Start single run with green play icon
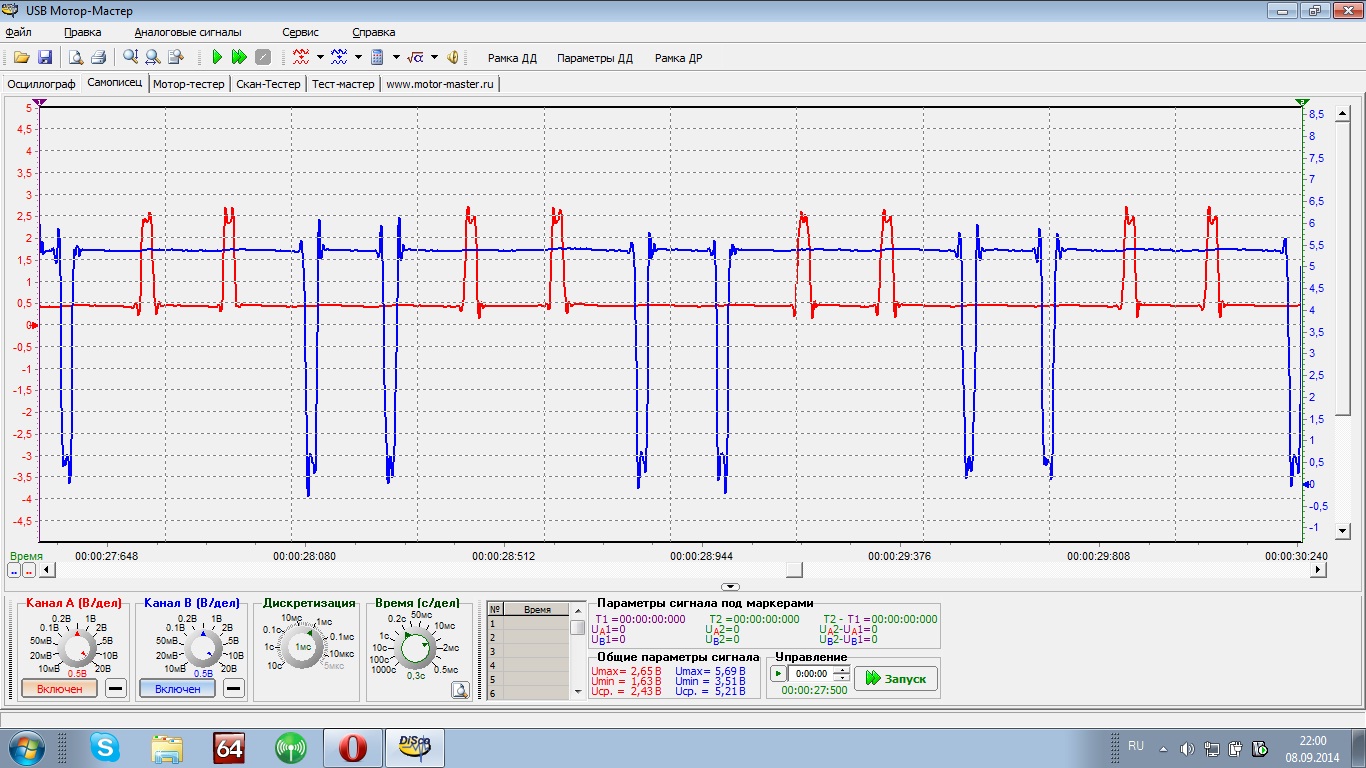1366x768 pixels. coord(216,58)
